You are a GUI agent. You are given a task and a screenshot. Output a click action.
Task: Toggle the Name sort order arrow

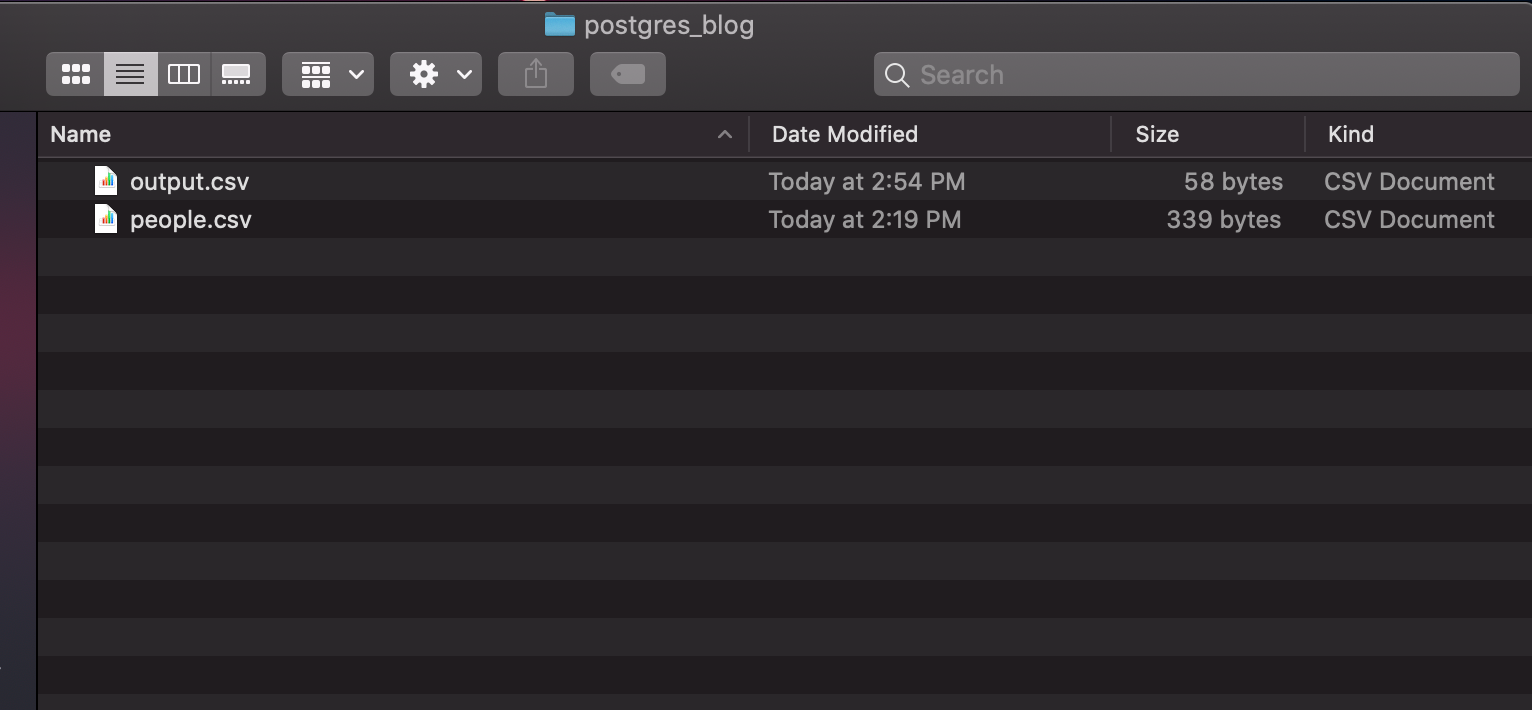725,135
